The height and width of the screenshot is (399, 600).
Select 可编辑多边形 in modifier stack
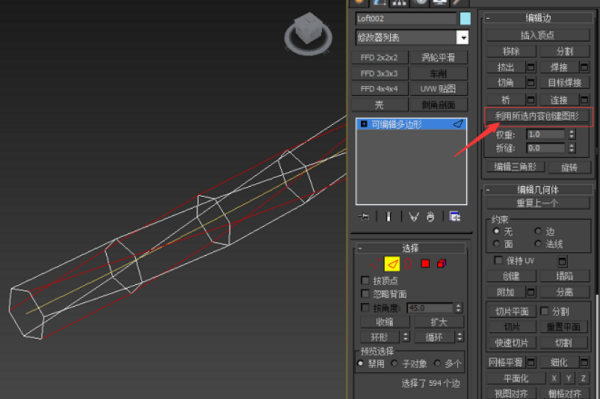(411, 124)
